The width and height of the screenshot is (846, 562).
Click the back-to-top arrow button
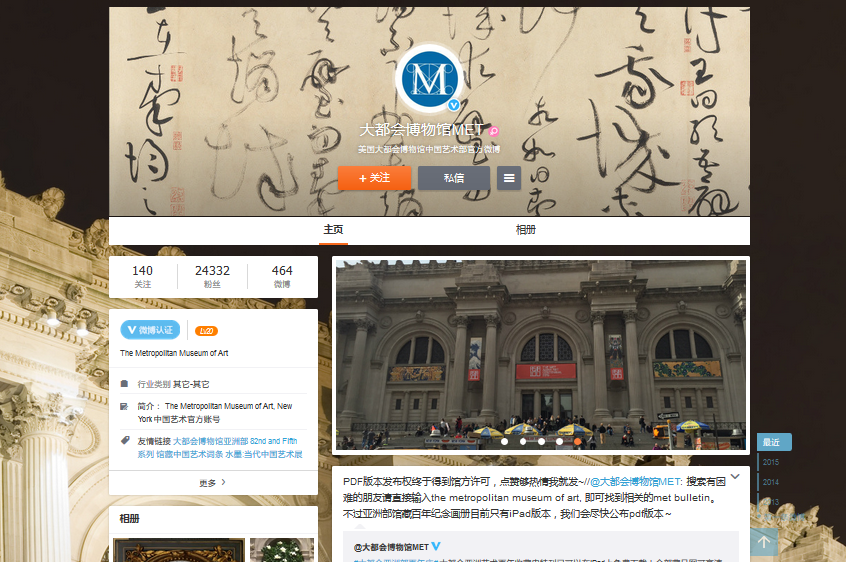click(764, 542)
